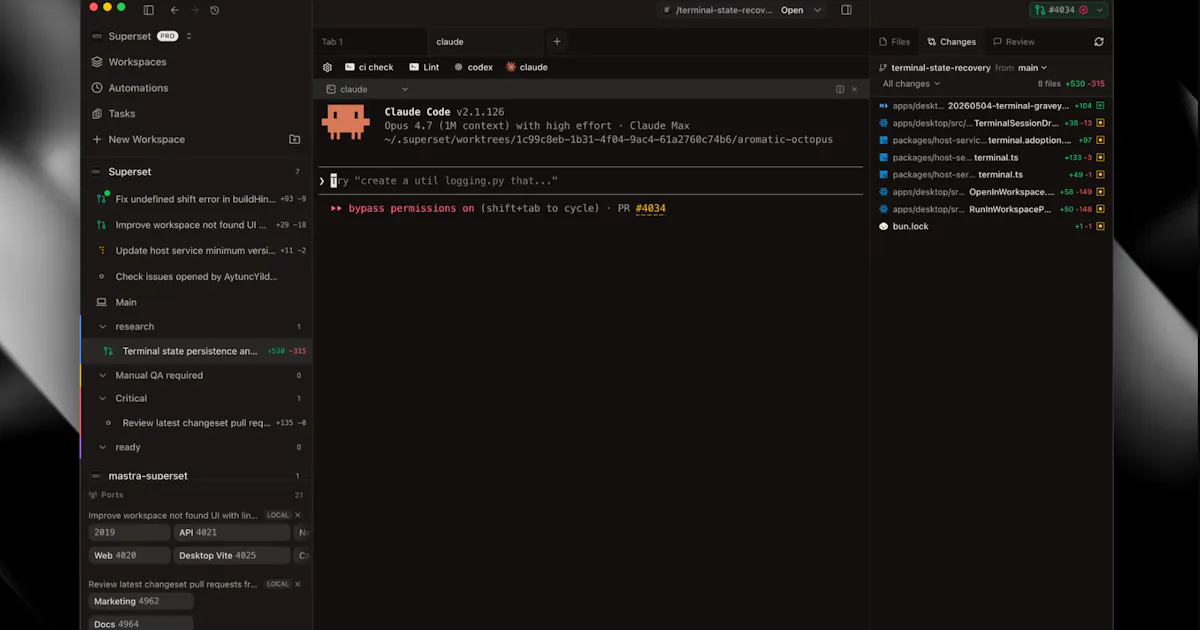The width and height of the screenshot is (1200, 630).
Task: Switch to the Changes tab
Action: (952, 42)
